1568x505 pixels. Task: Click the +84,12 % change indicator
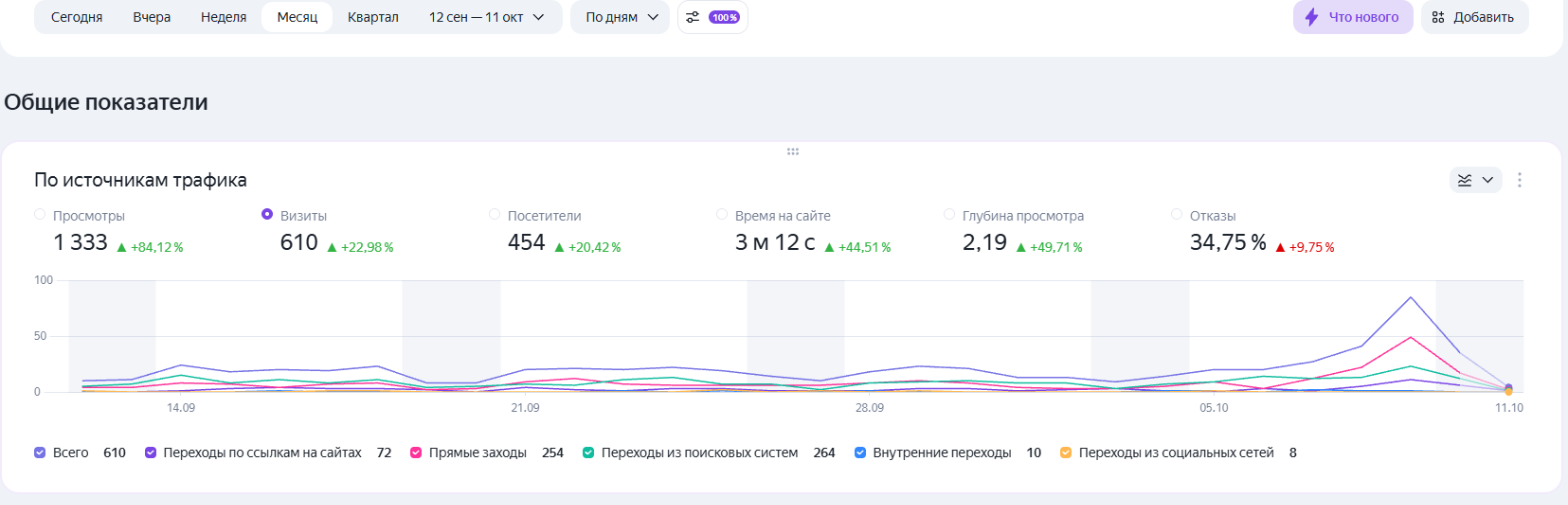[150, 247]
